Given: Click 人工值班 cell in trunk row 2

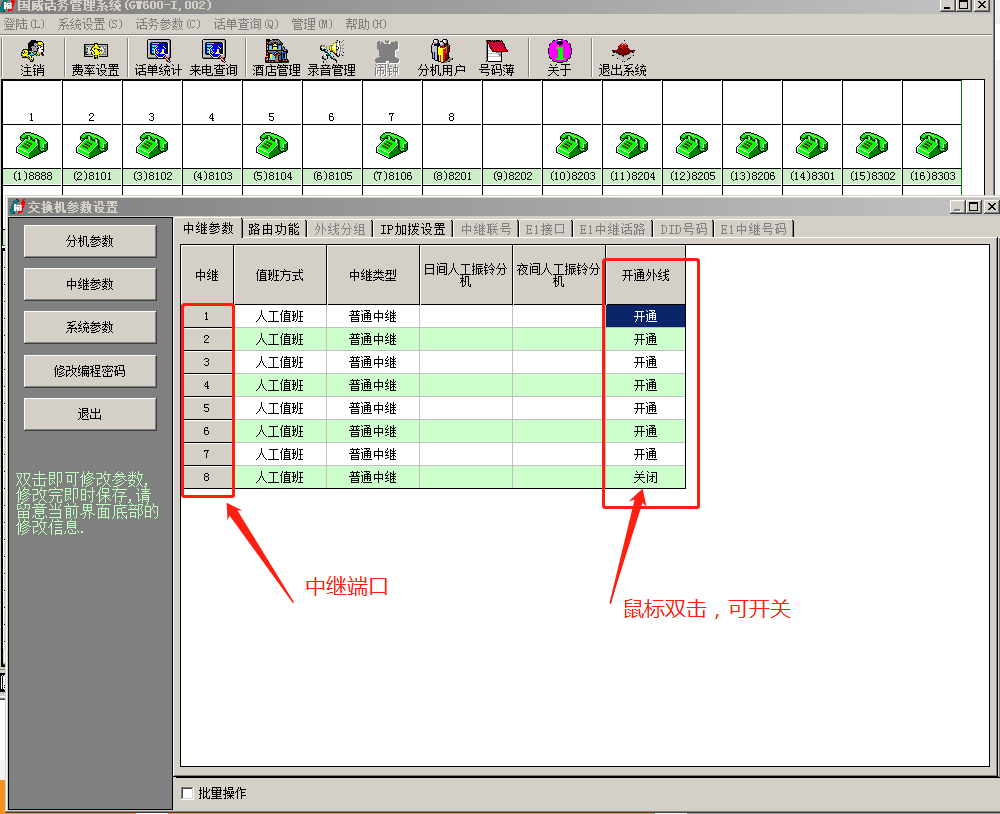Looking at the screenshot, I should tap(280, 339).
